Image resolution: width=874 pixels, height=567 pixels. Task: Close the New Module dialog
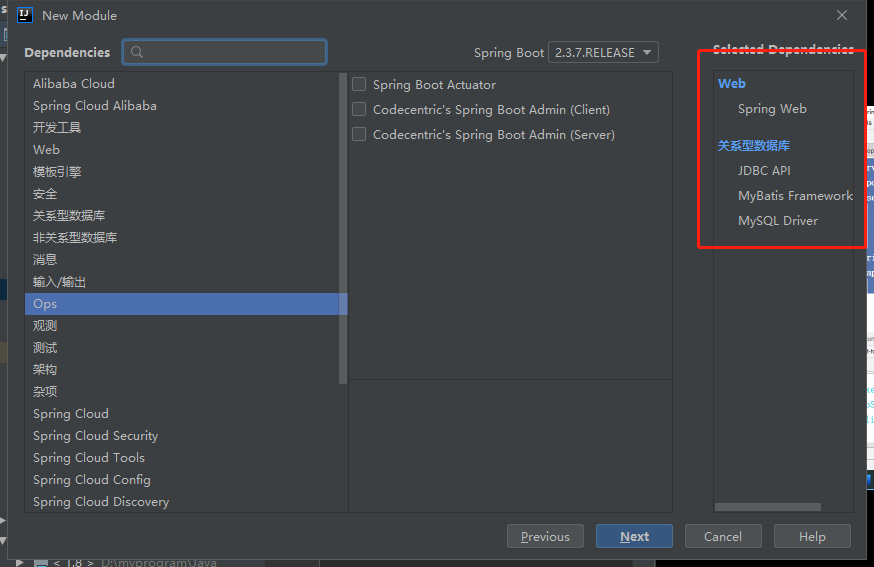coord(842,15)
